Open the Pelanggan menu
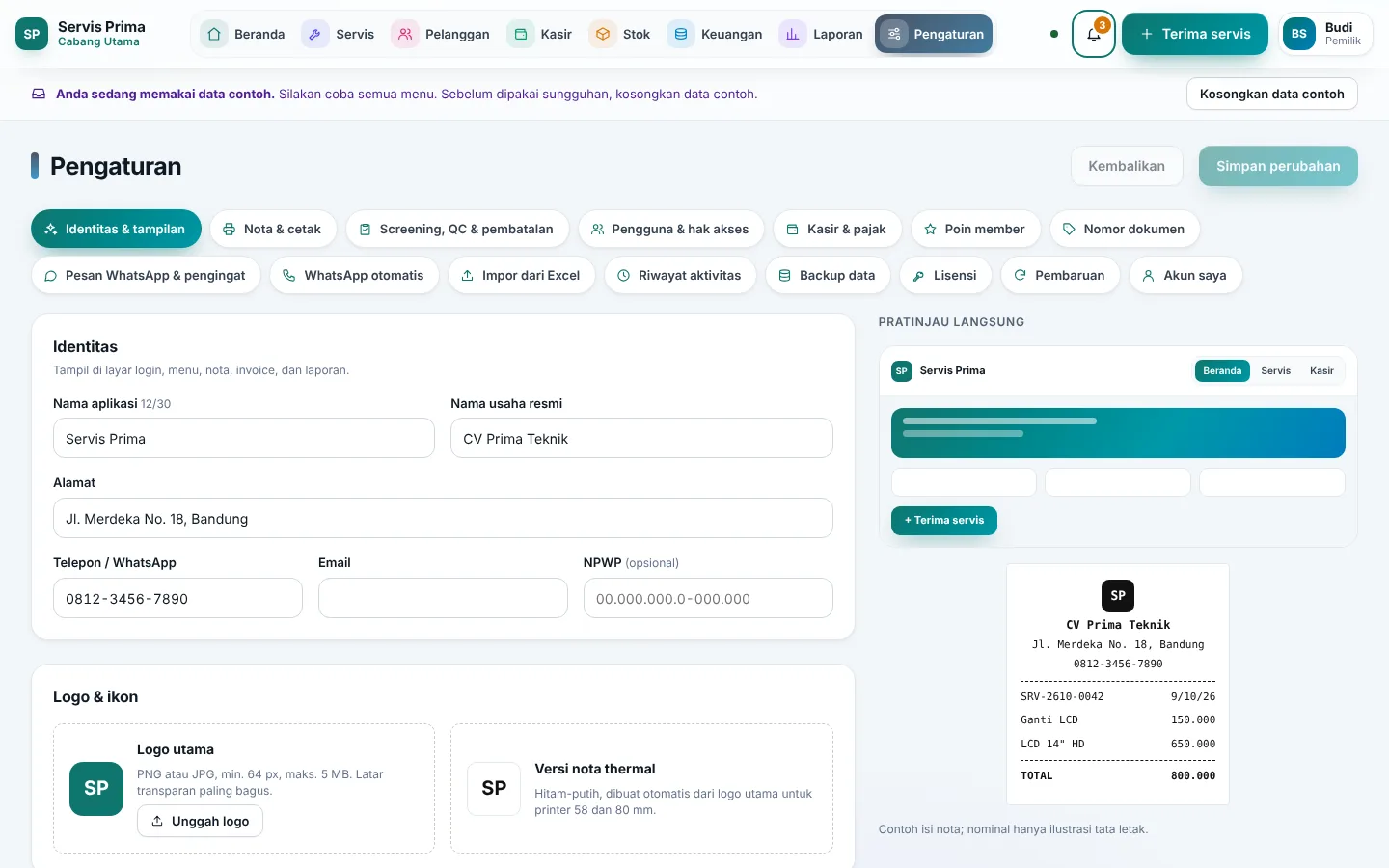Screen dimensions: 1389x868 [441, 34]
